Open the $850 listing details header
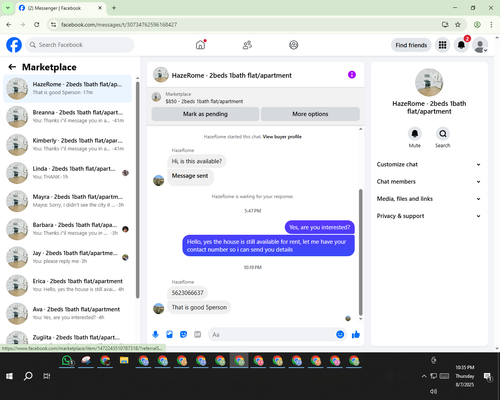Viewport: 500px width, 400px height. click(256, 97)
